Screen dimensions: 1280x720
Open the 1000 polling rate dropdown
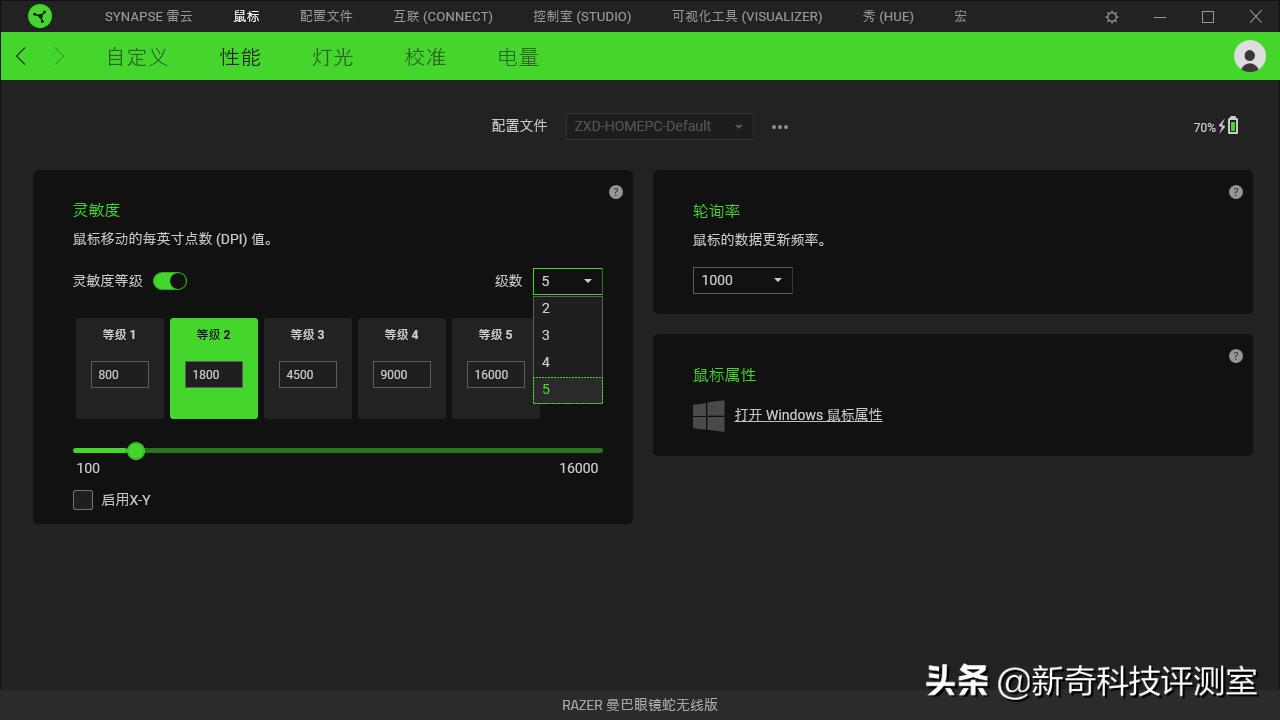point(742,280)
